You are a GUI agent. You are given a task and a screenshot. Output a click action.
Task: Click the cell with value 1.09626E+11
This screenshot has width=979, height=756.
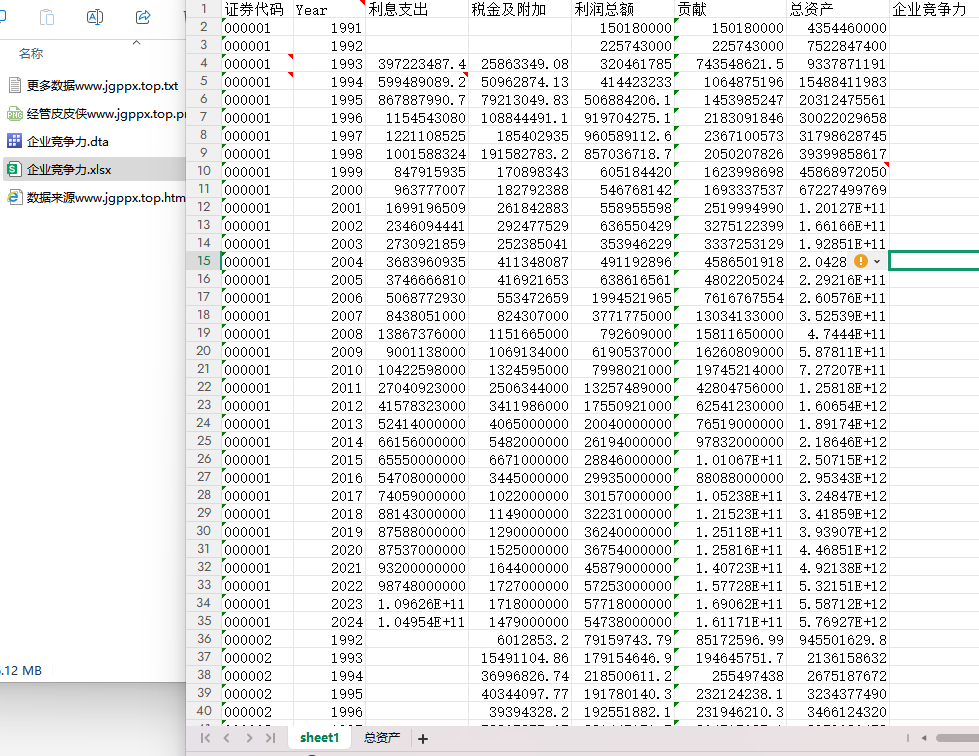click(417, 604)
